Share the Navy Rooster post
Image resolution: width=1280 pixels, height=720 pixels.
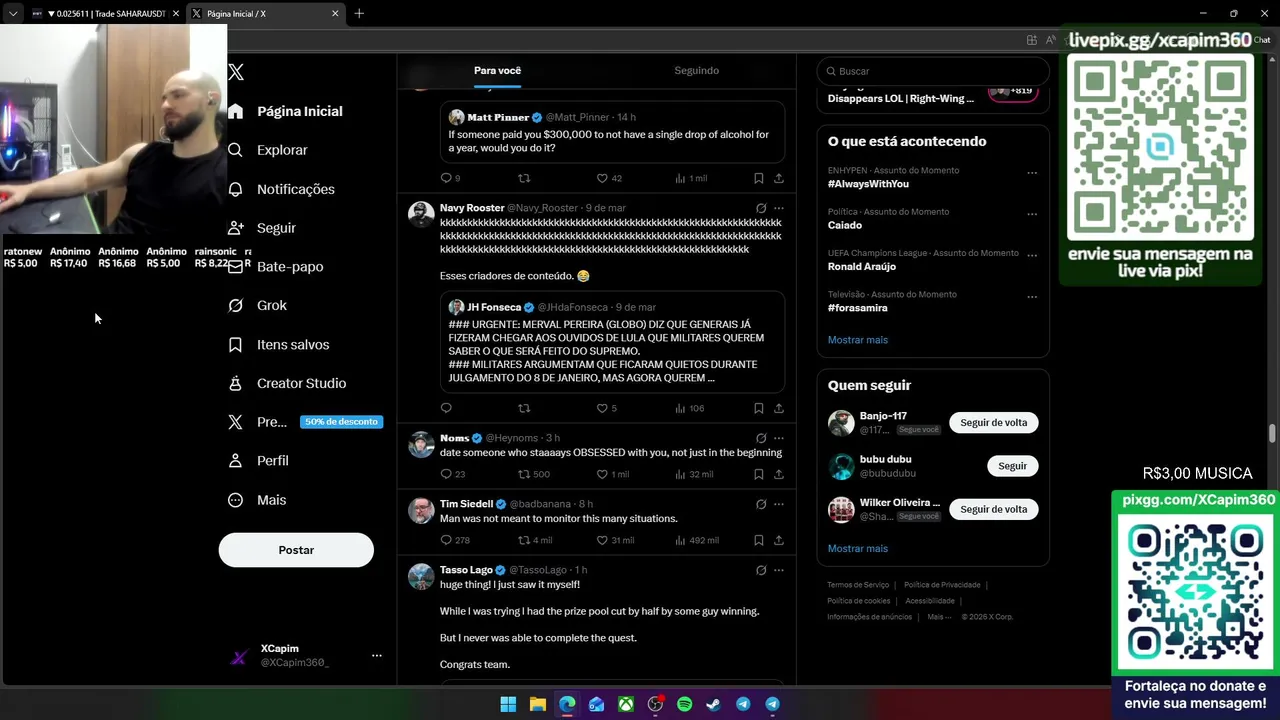[778, 408]
